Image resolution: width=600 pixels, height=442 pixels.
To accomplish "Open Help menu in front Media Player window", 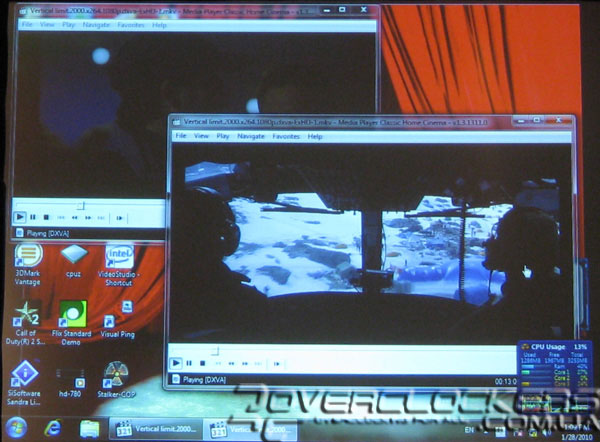I will click(315, 137).
